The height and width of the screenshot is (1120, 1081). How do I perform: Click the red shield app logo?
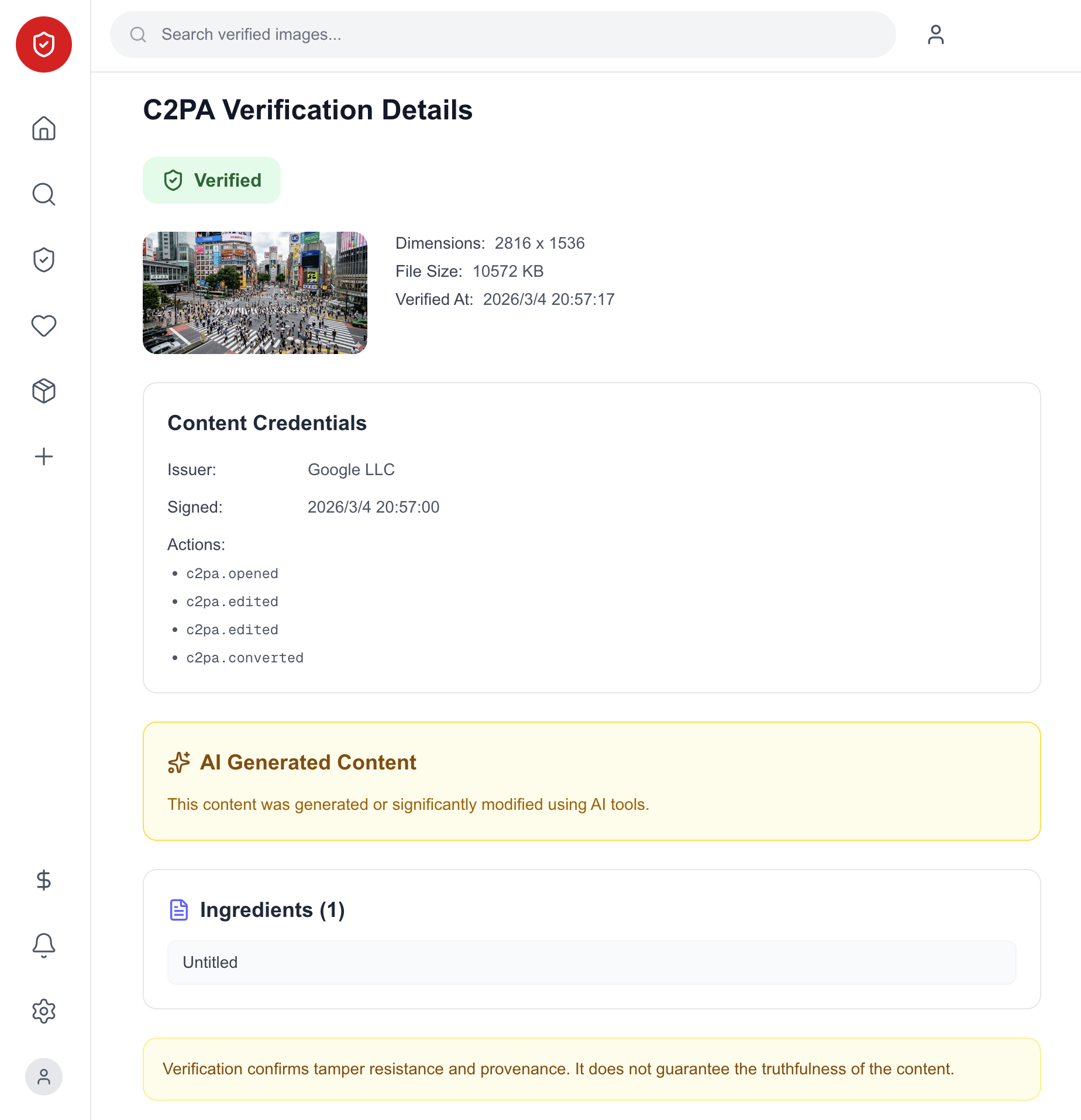tap(44, 44)
